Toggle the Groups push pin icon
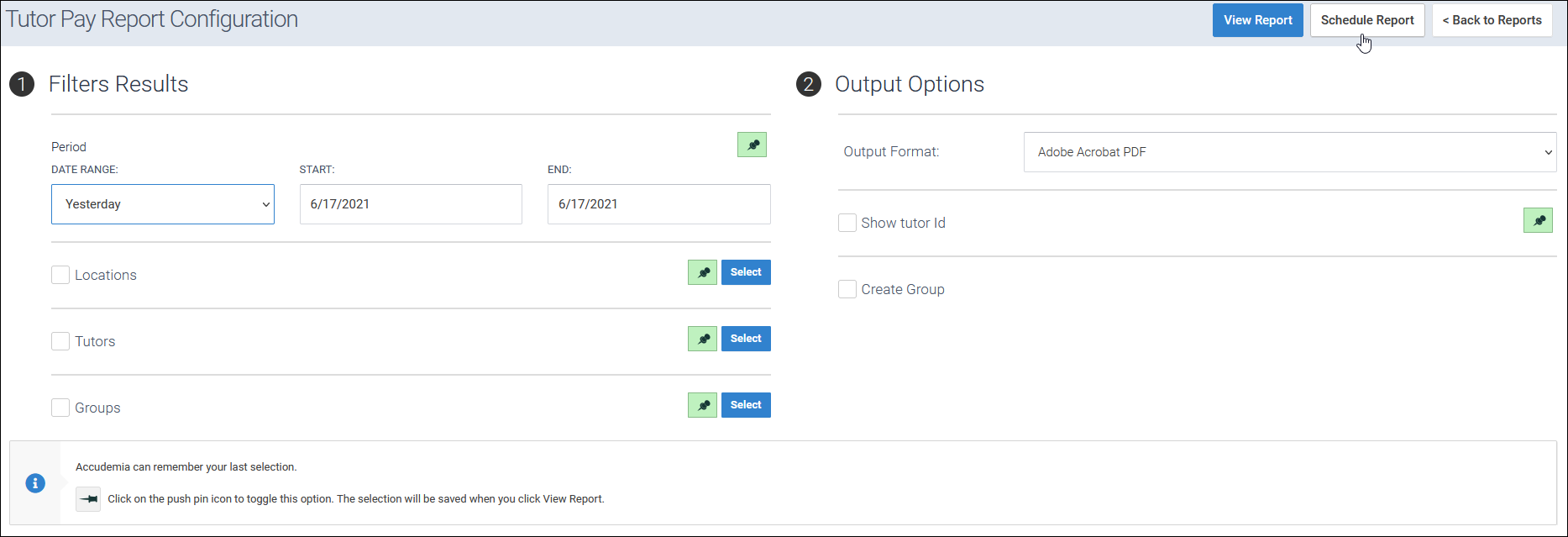Image resolution: width=1568 pixels, height=537 pixels. click(702, 405)
